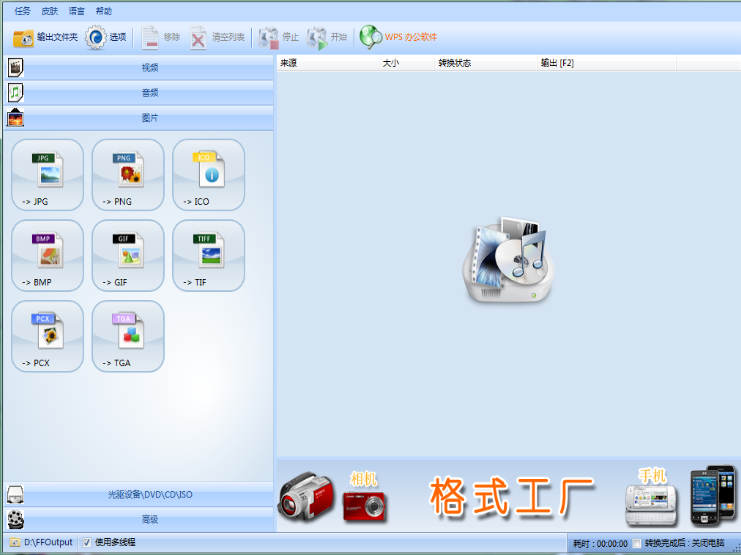Screen dimensions: 741x555
Task: Select the -> GIF conversion icon
Action: (128, 256)
